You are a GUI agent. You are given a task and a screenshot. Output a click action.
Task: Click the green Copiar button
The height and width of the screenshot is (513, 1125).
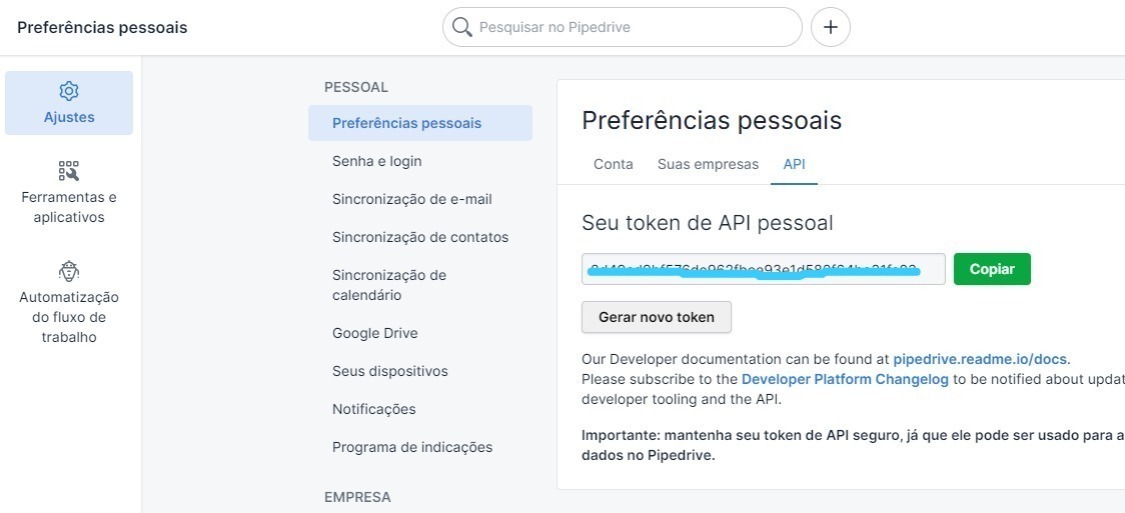click(992, 269)
